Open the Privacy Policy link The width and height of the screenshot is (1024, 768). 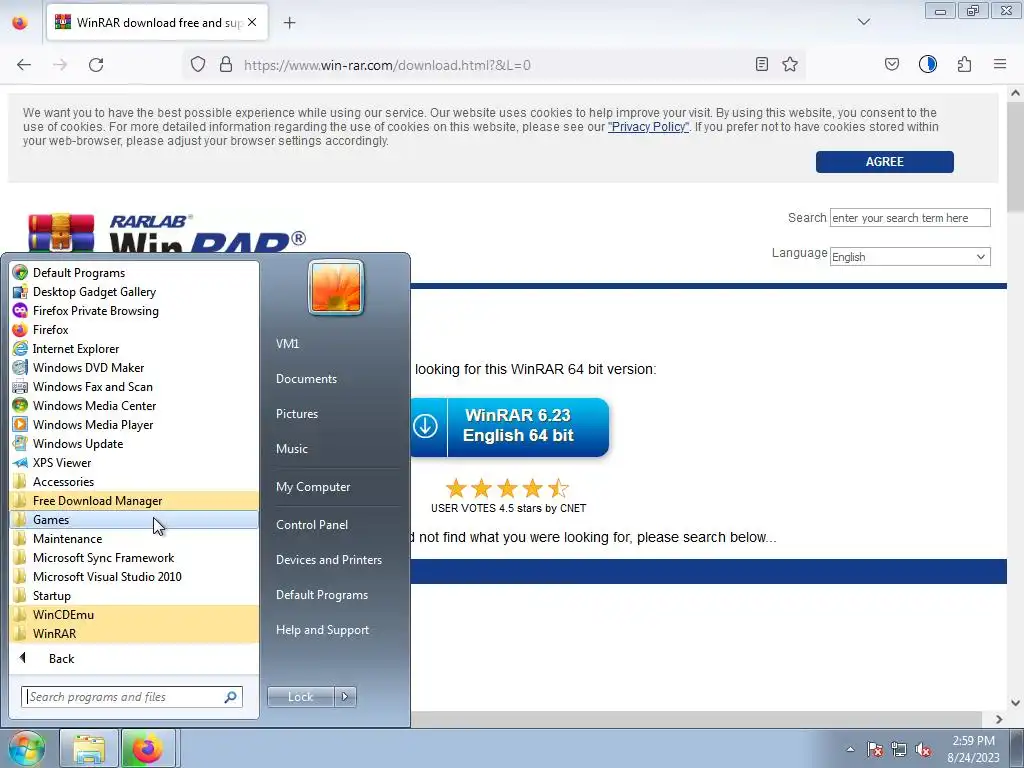pos(648,127)
